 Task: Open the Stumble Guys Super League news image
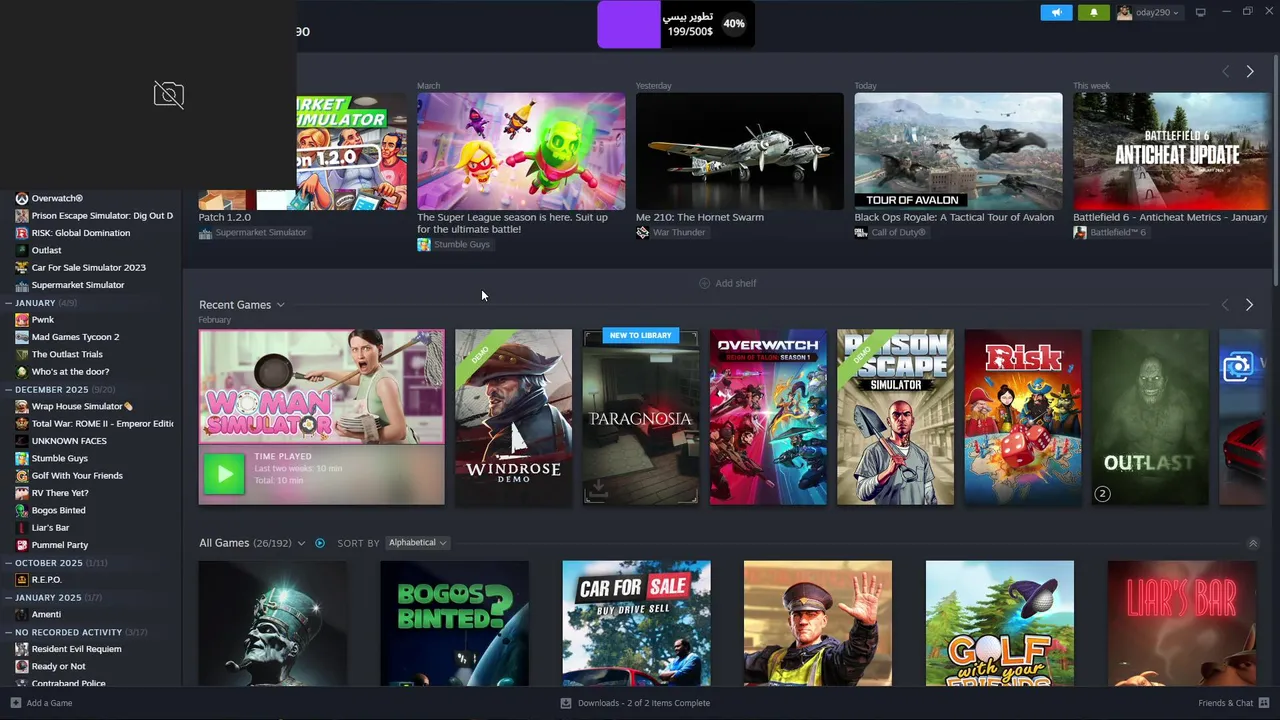pos(521,151)
